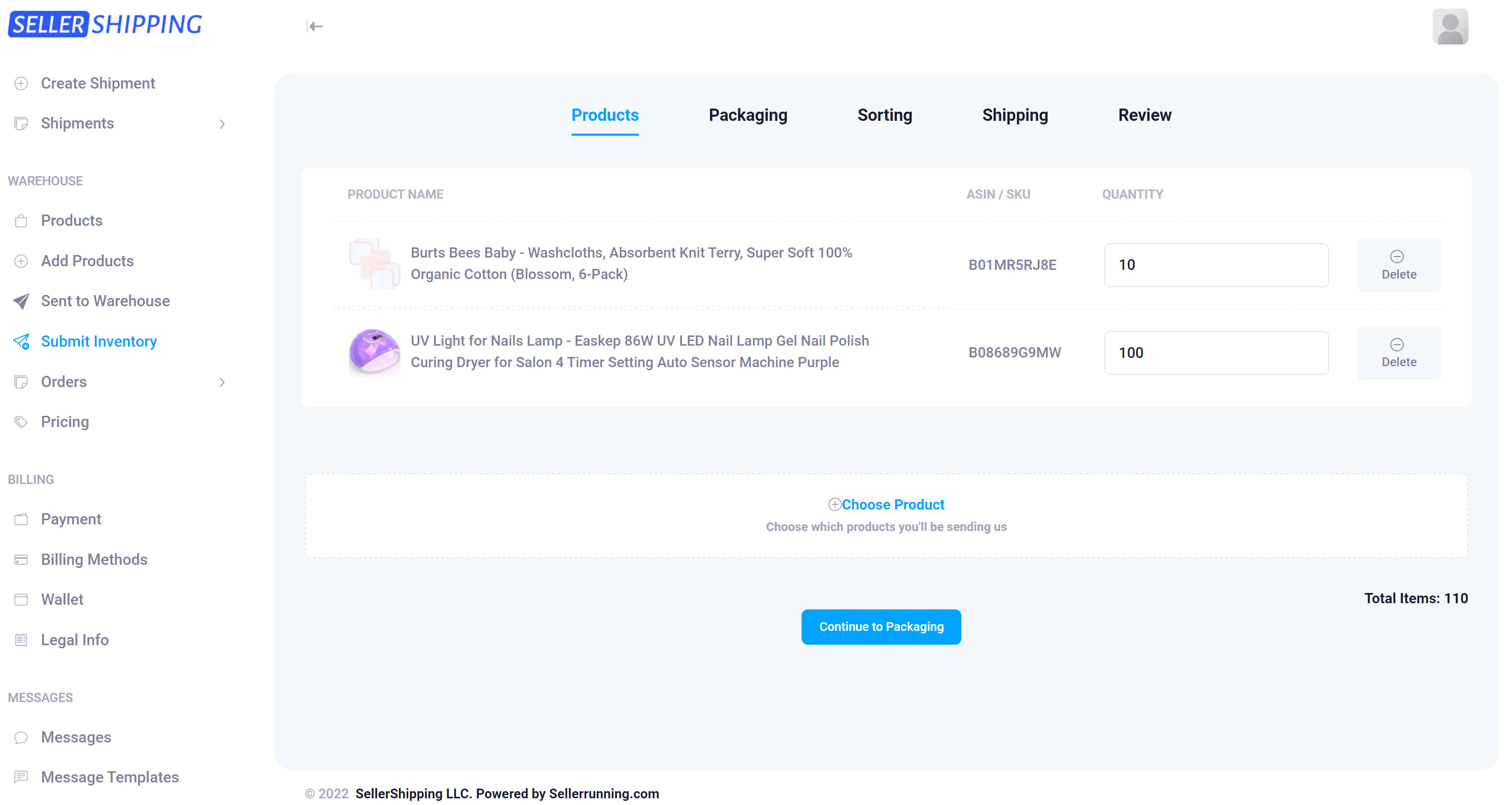
Task: Click the Payment wallet icon
Action: (x=21, y=519)
